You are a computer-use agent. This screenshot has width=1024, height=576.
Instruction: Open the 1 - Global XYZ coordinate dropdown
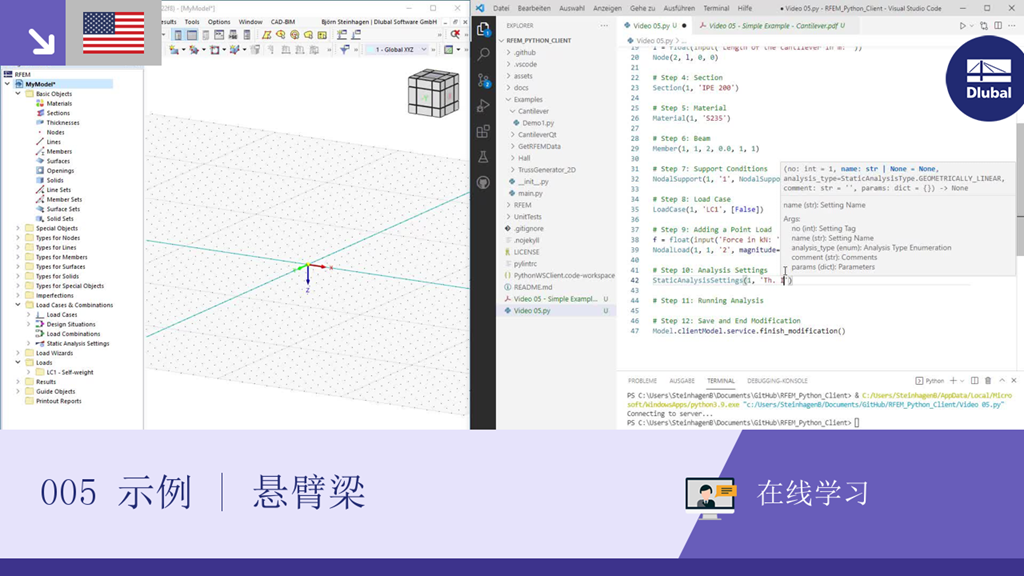(x=396, y=50)
